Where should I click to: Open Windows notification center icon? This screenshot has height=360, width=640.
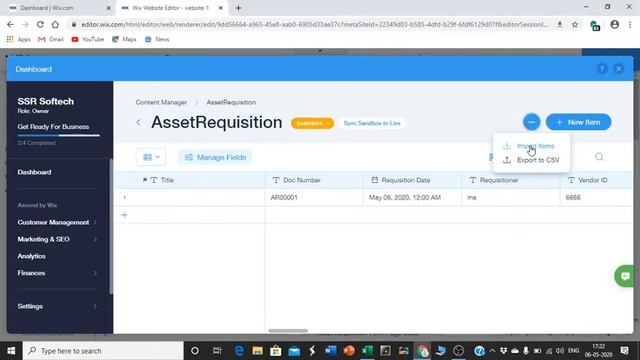(624, 351)
